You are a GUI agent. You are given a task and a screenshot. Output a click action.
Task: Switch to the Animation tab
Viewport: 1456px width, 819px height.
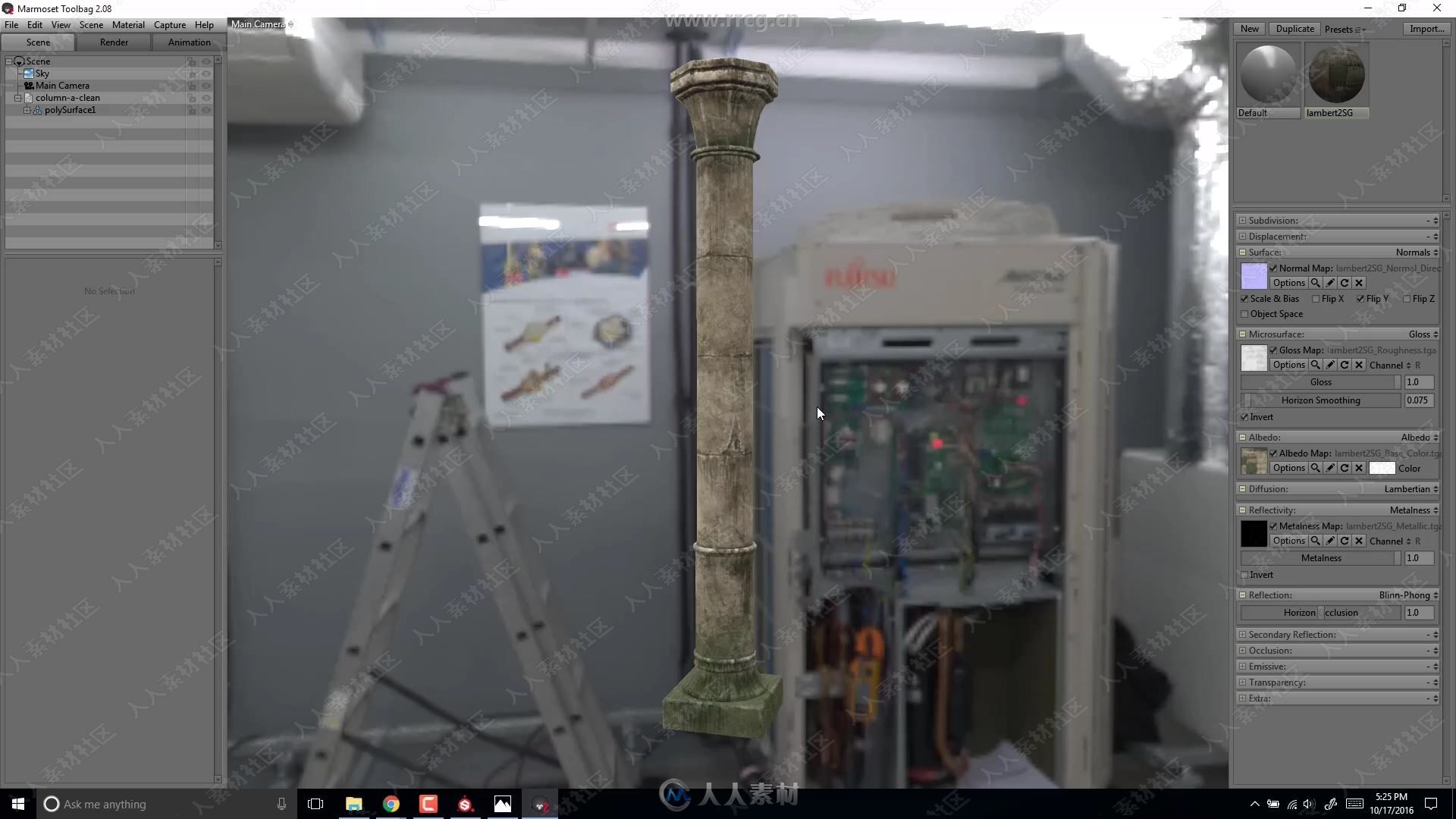click(189, 42)
